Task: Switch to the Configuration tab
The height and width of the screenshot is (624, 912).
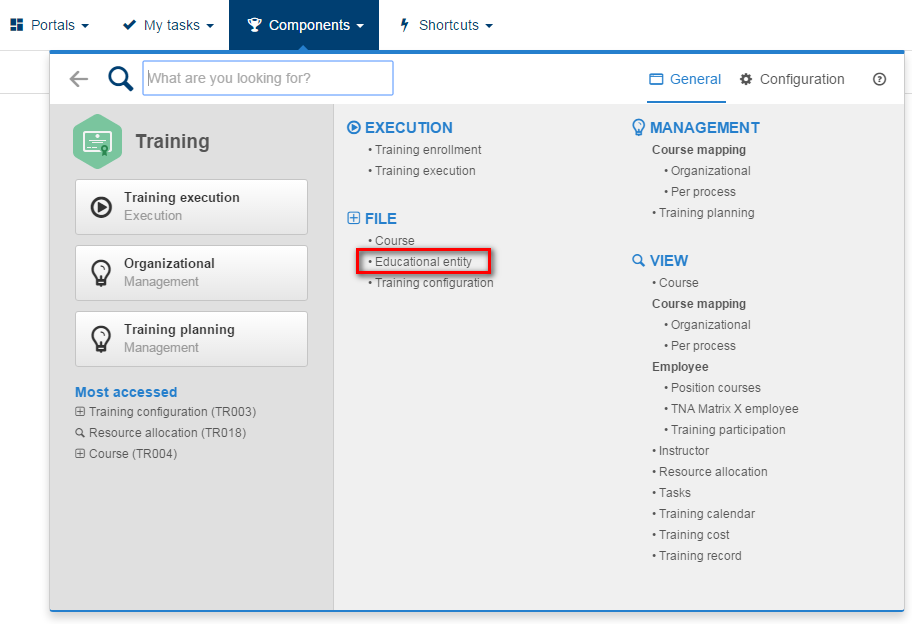Action: 792,79
